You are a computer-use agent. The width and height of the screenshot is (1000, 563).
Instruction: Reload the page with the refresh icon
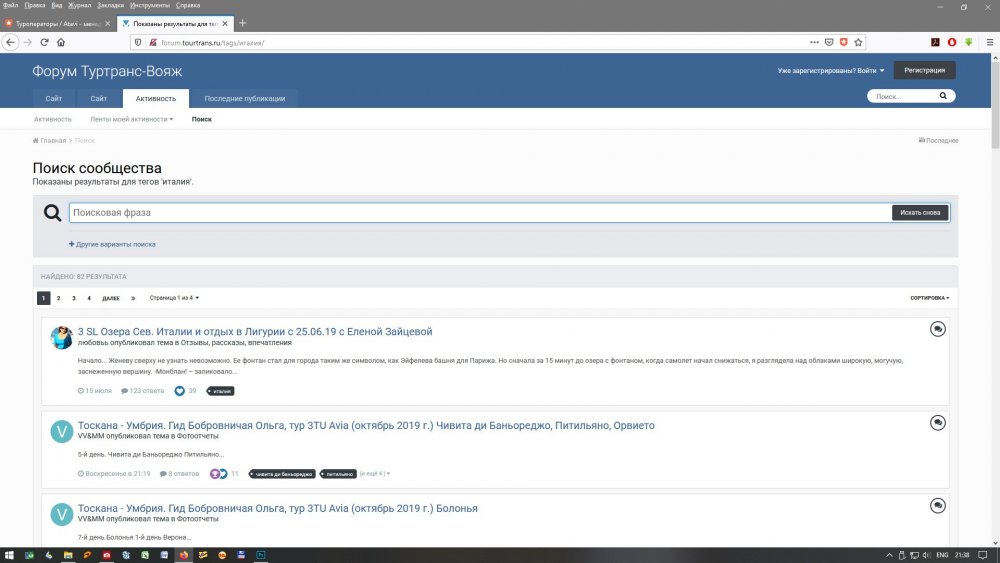pyautogui.click(x=44, y=42)
